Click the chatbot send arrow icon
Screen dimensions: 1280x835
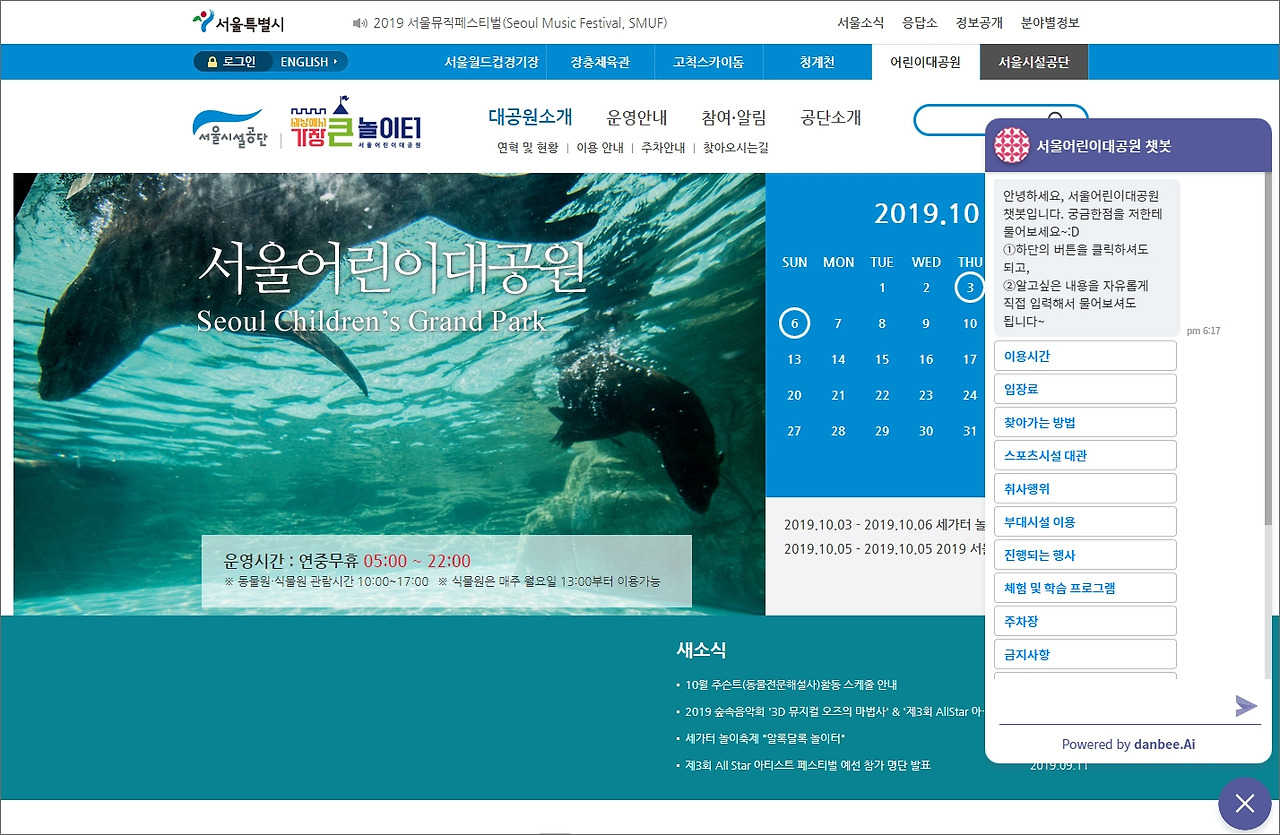[x=1245, y=706]
